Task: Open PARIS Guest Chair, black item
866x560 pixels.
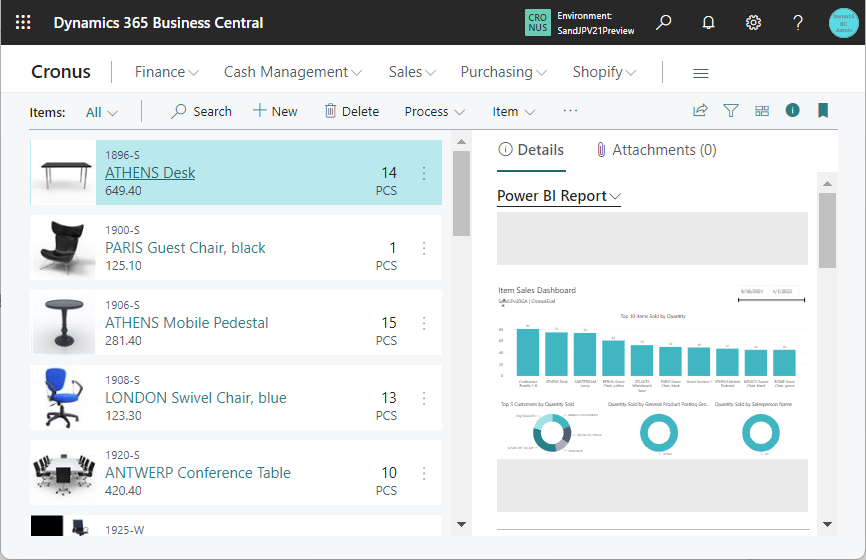Action: click(185, 248)
